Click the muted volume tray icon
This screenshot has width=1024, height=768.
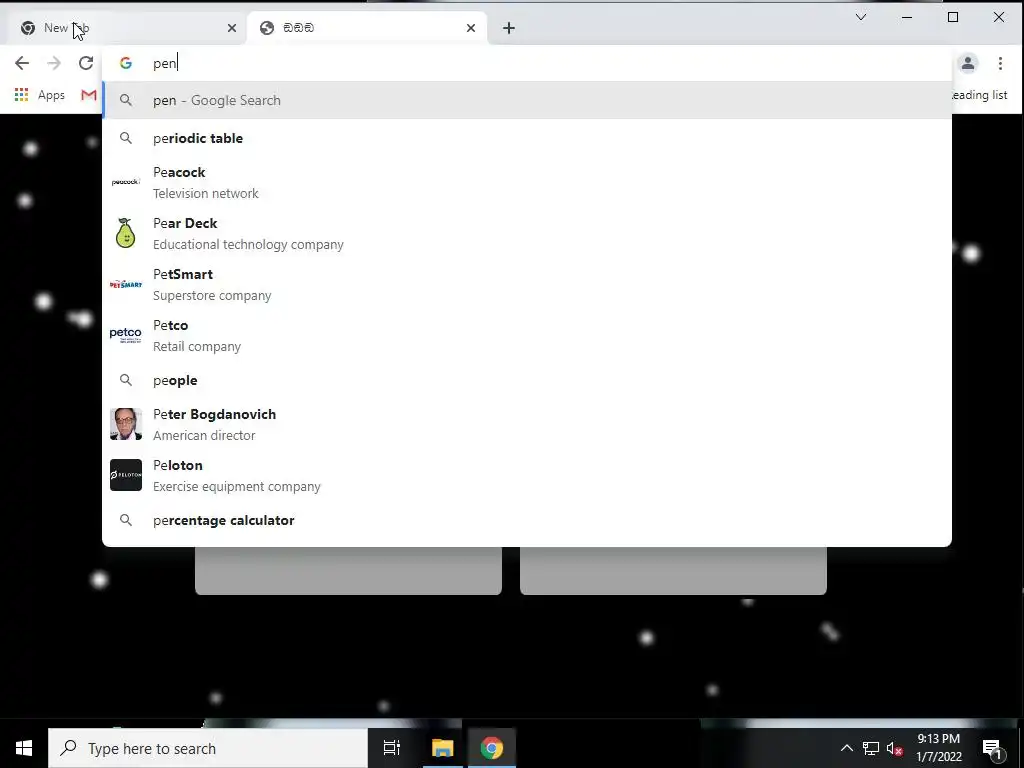(895, 748)
